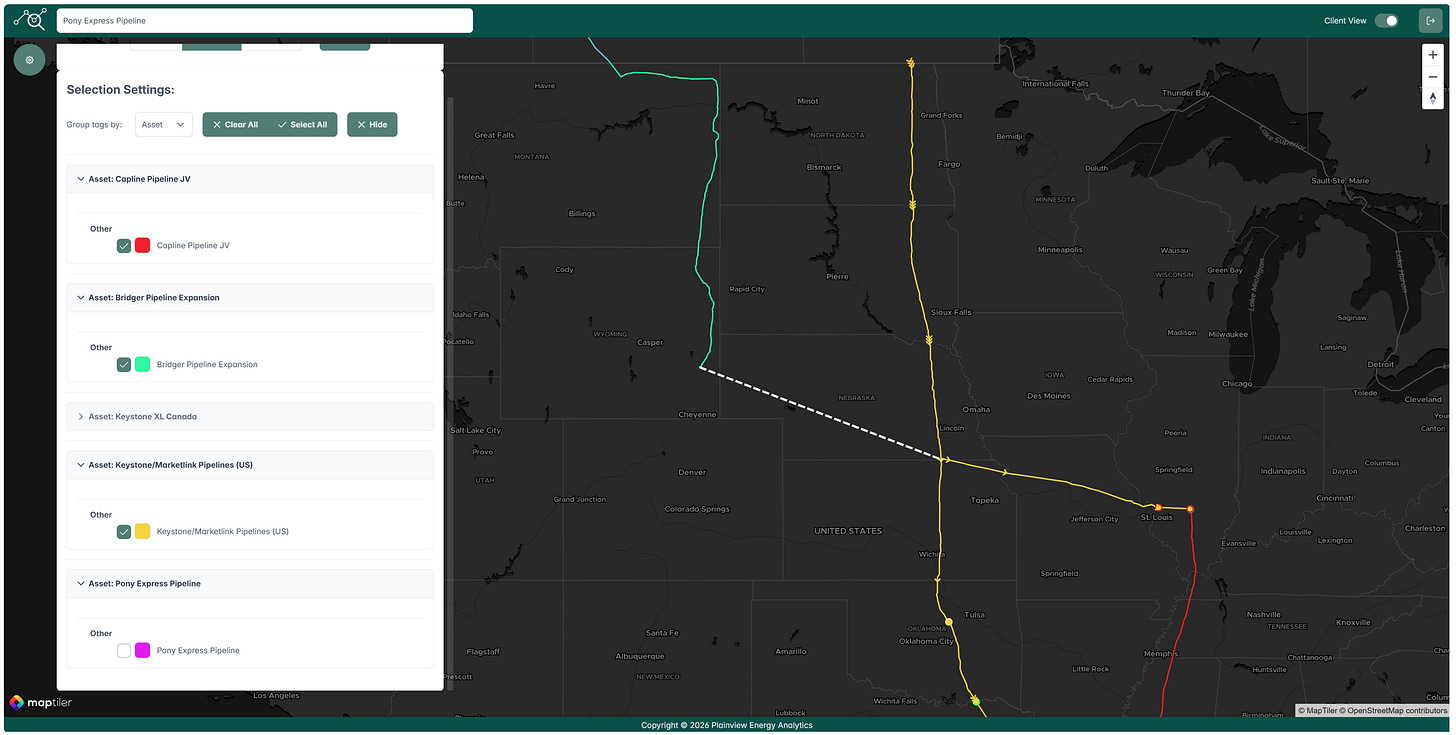Click the "Chicago" city label on map
The width and height of the screenshot is (1456, 735).
coord(1237,383)
